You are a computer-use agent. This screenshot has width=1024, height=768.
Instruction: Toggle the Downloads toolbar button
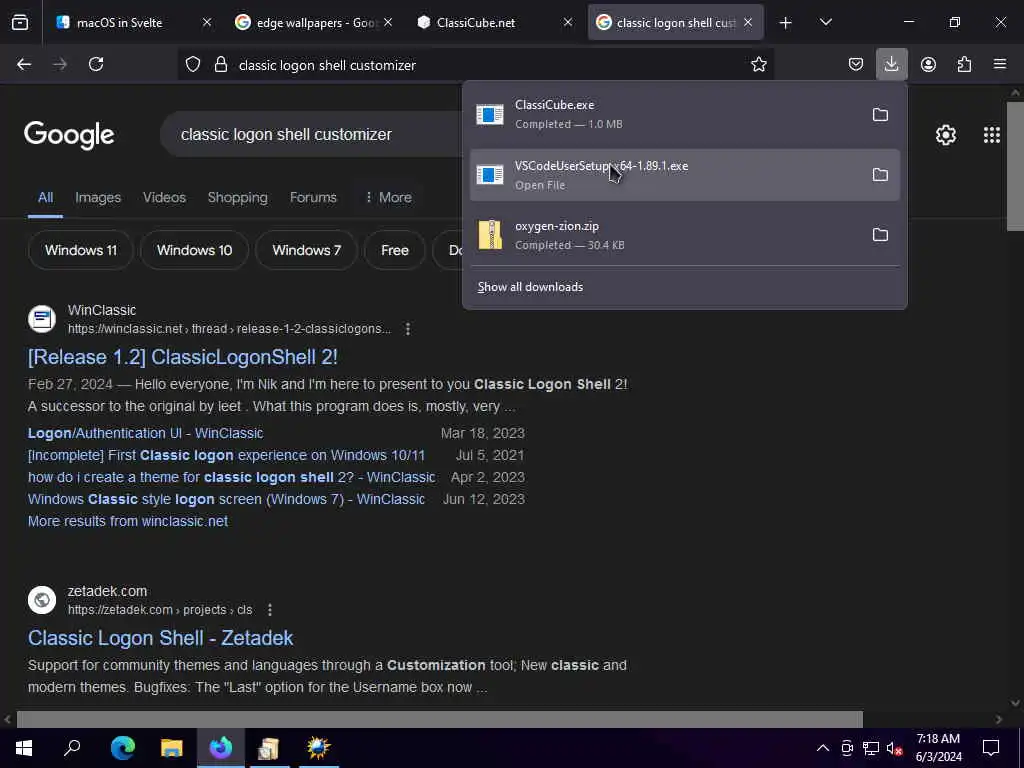(891, 64)
